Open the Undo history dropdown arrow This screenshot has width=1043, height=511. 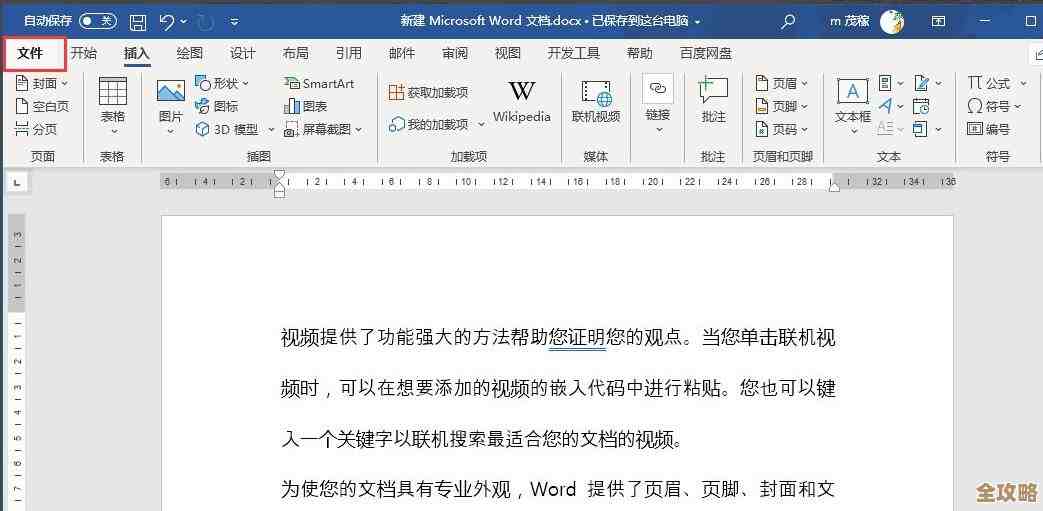184,23
